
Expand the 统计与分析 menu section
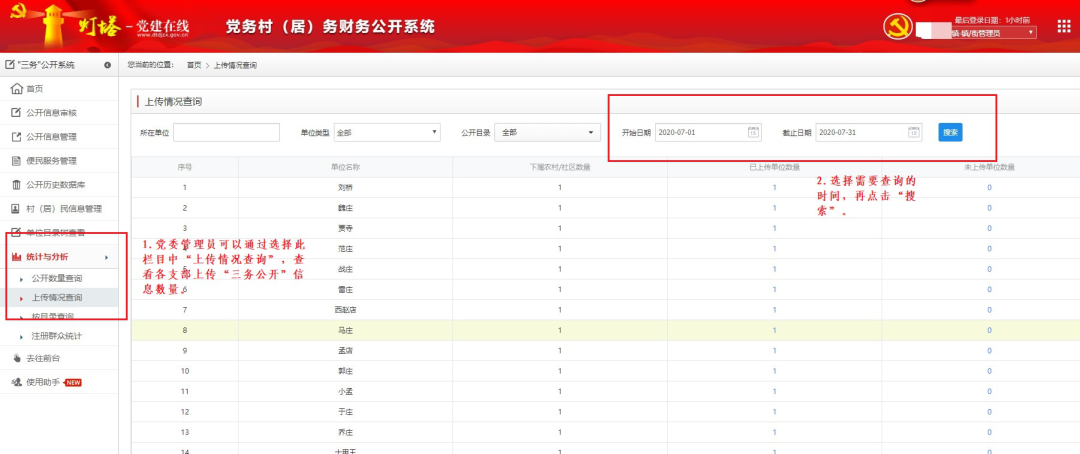coord(60,258)
